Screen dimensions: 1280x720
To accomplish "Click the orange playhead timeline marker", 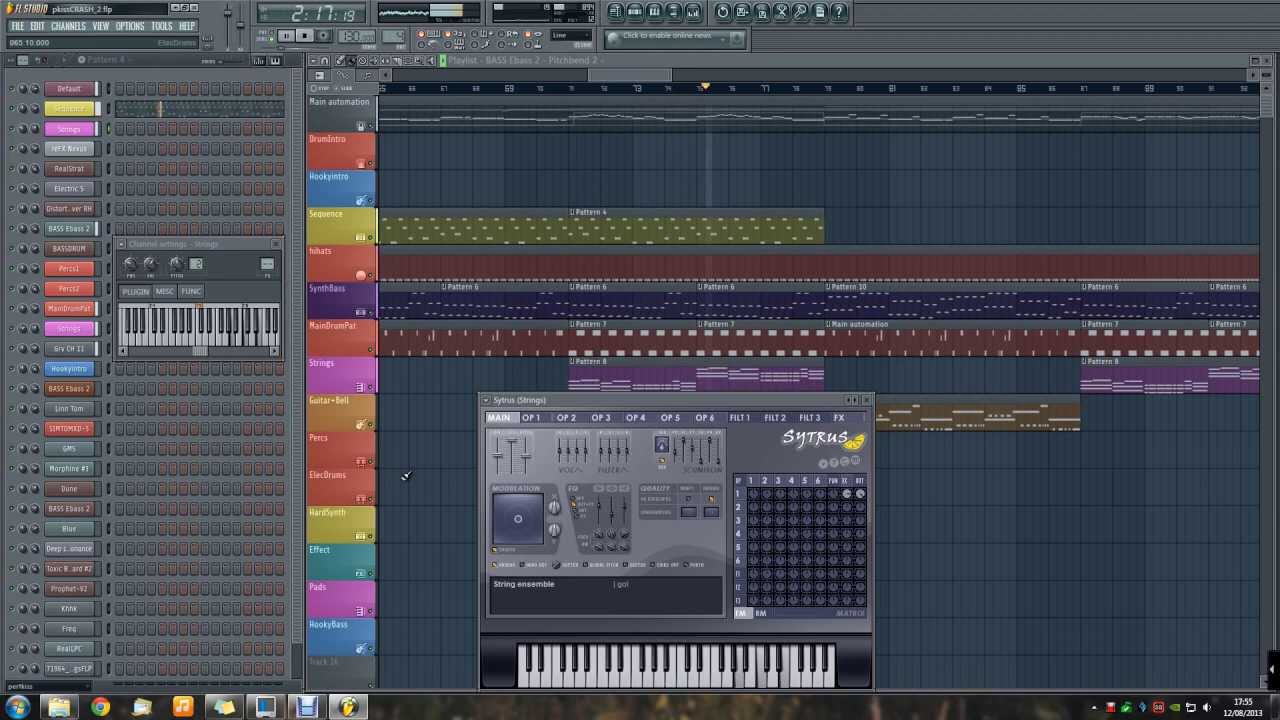I will click(x=705, y=86).
